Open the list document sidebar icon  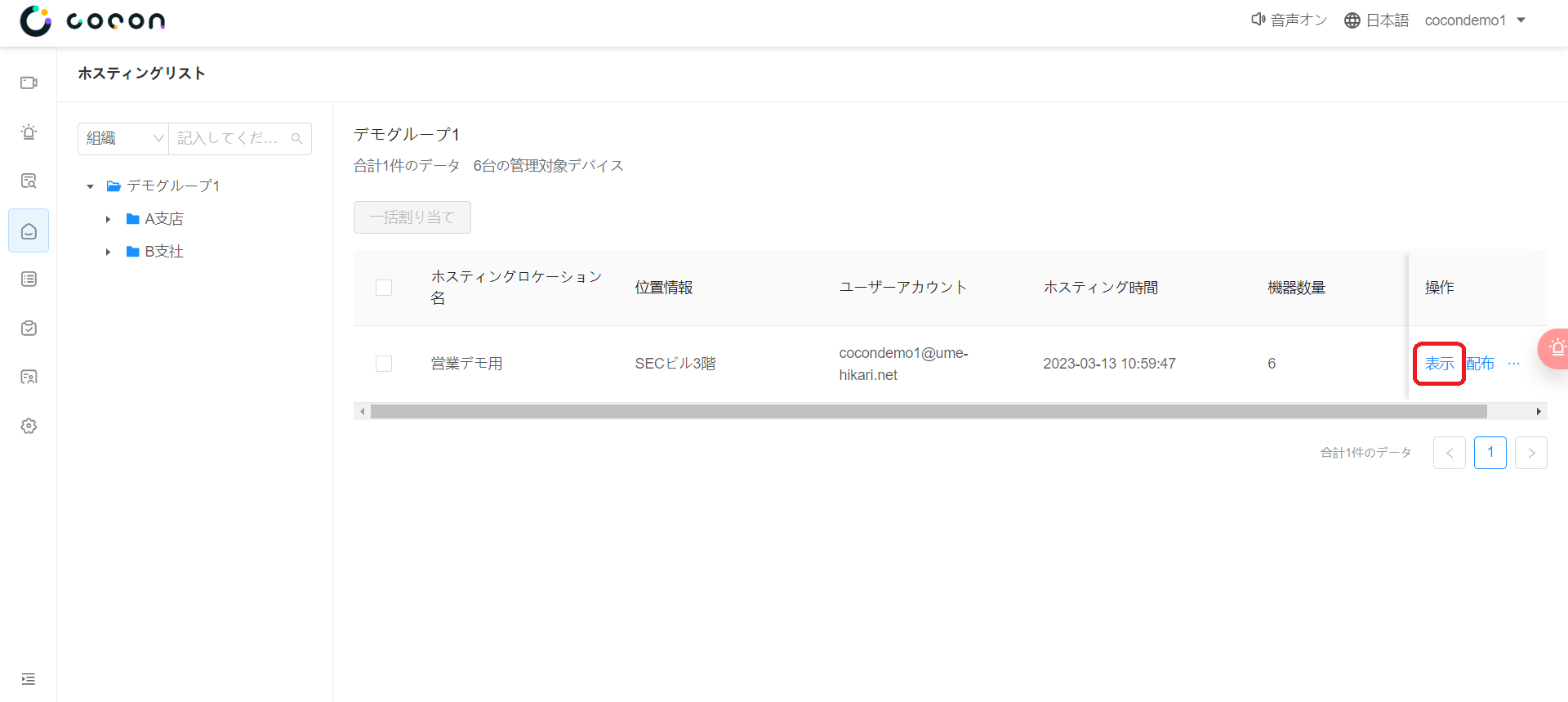coord(29,279)
